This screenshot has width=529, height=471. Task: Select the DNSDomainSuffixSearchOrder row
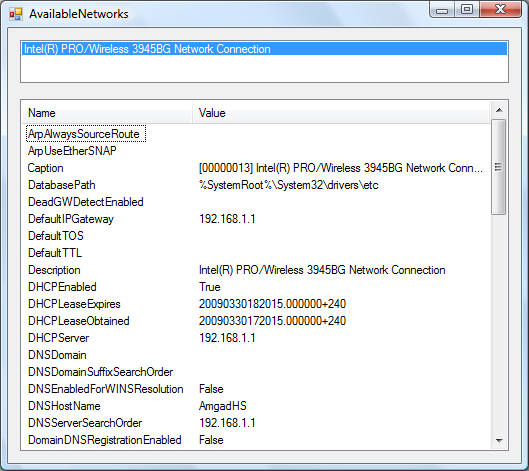tap(101, 371)
